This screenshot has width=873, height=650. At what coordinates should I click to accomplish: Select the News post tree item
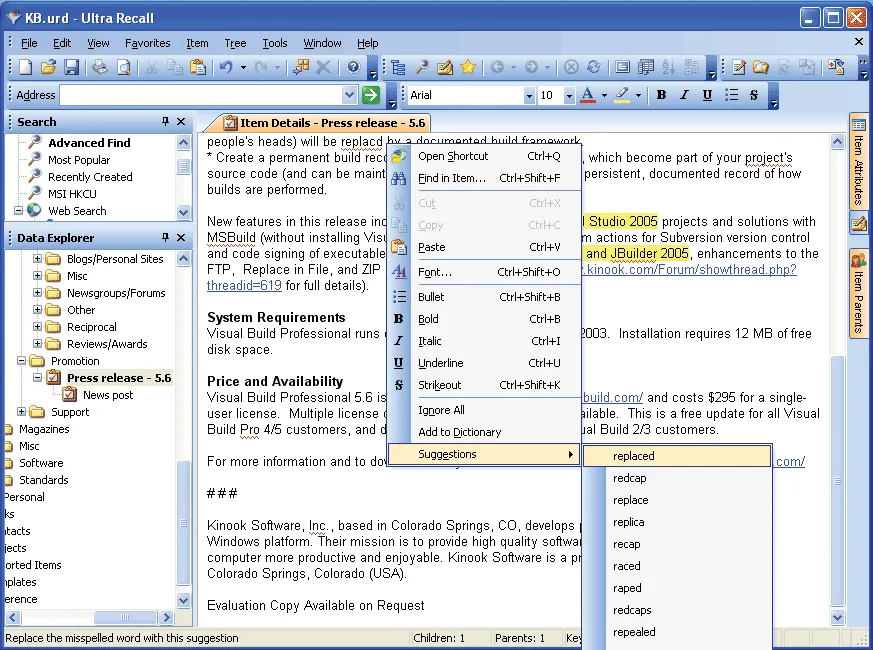click(x=108, y=395)
